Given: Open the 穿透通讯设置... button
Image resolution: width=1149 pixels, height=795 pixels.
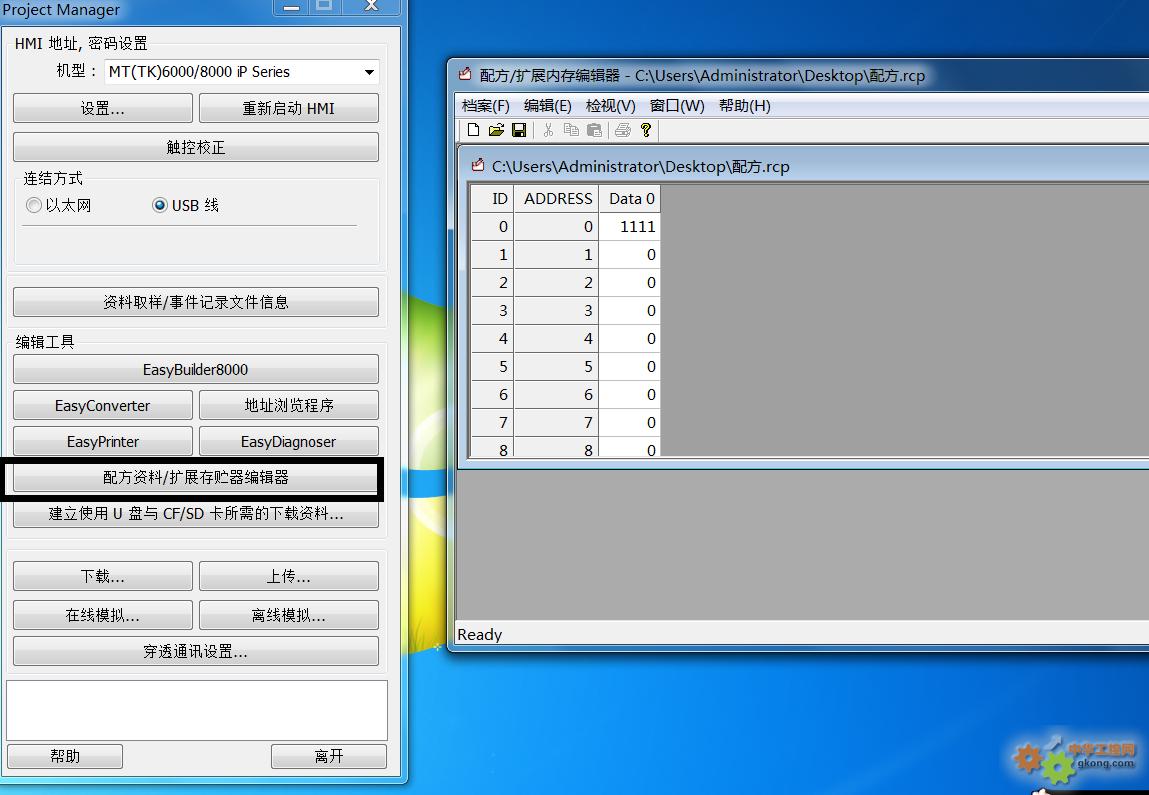Looking at the screenshot, I should 195,651.
